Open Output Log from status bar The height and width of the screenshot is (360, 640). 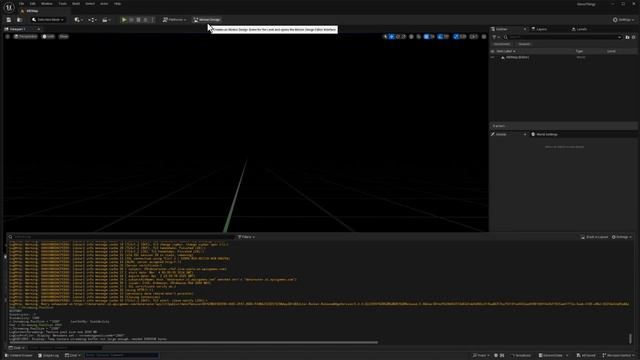click(49, 356)
